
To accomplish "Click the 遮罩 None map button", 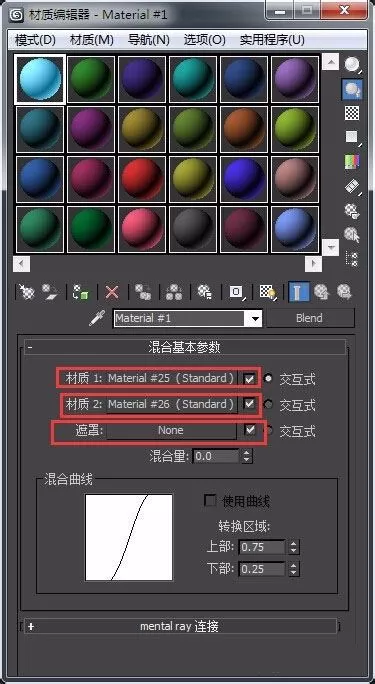I will coord(172,431).
